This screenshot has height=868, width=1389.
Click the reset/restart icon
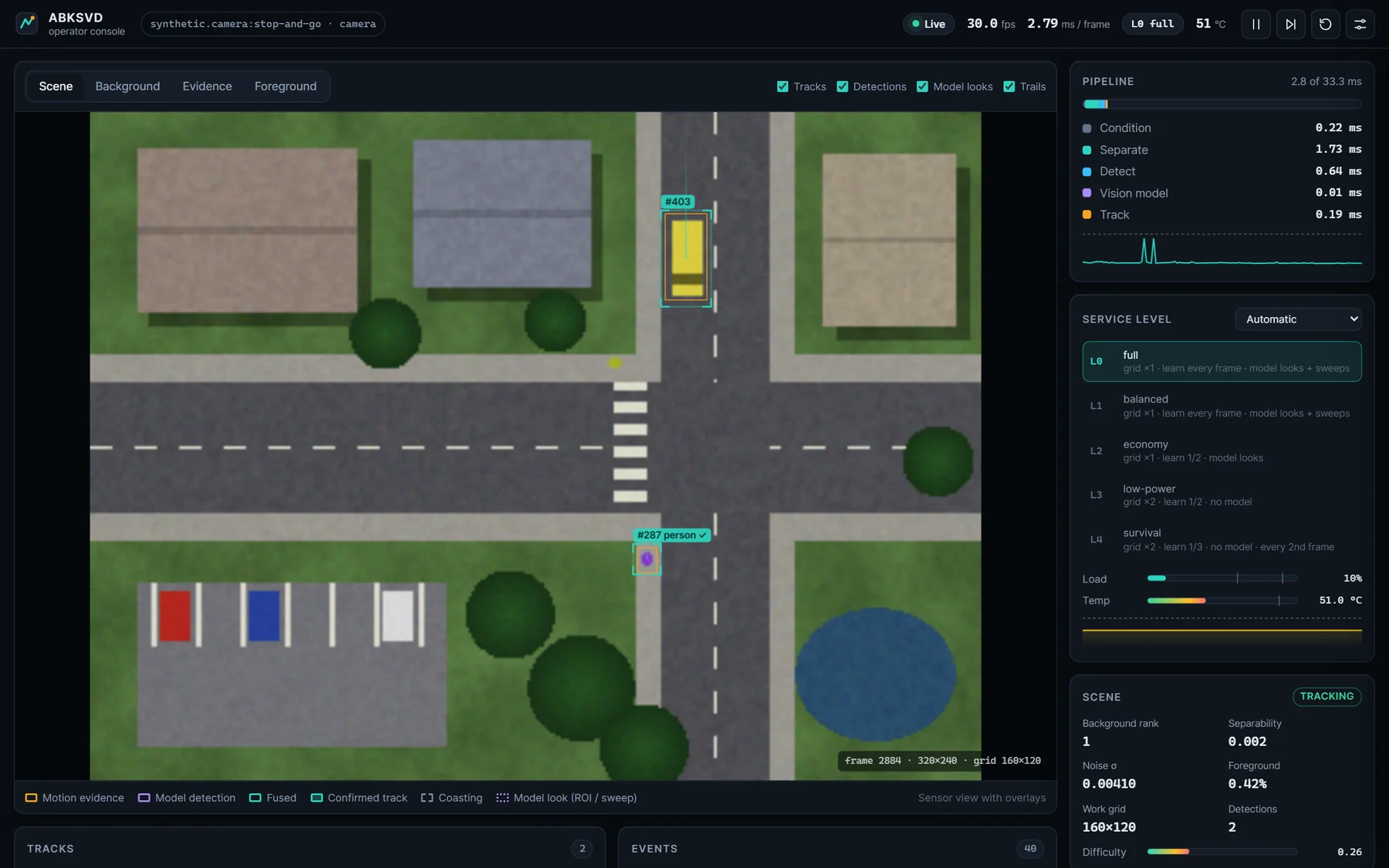pos(1325,24)
